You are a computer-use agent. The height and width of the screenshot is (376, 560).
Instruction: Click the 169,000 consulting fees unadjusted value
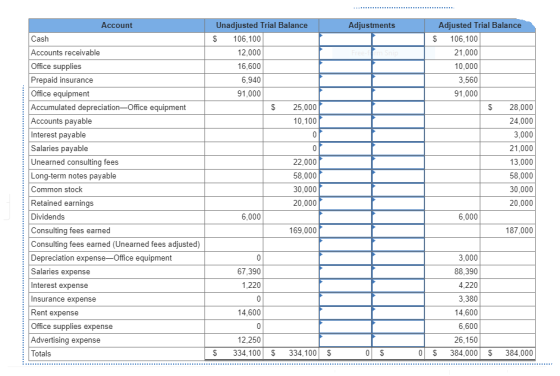[x=303, y=231]
